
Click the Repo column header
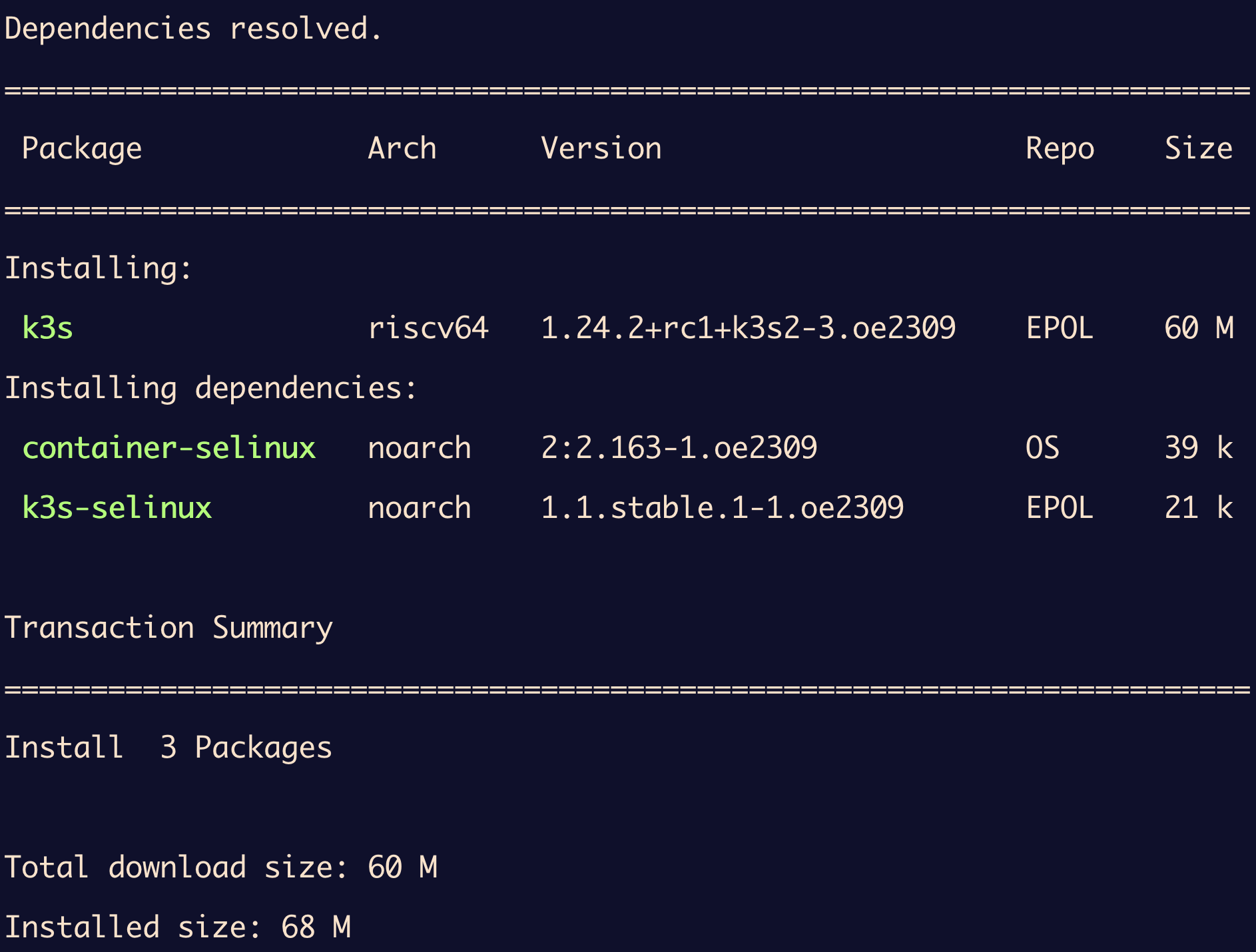point(1060,148)
